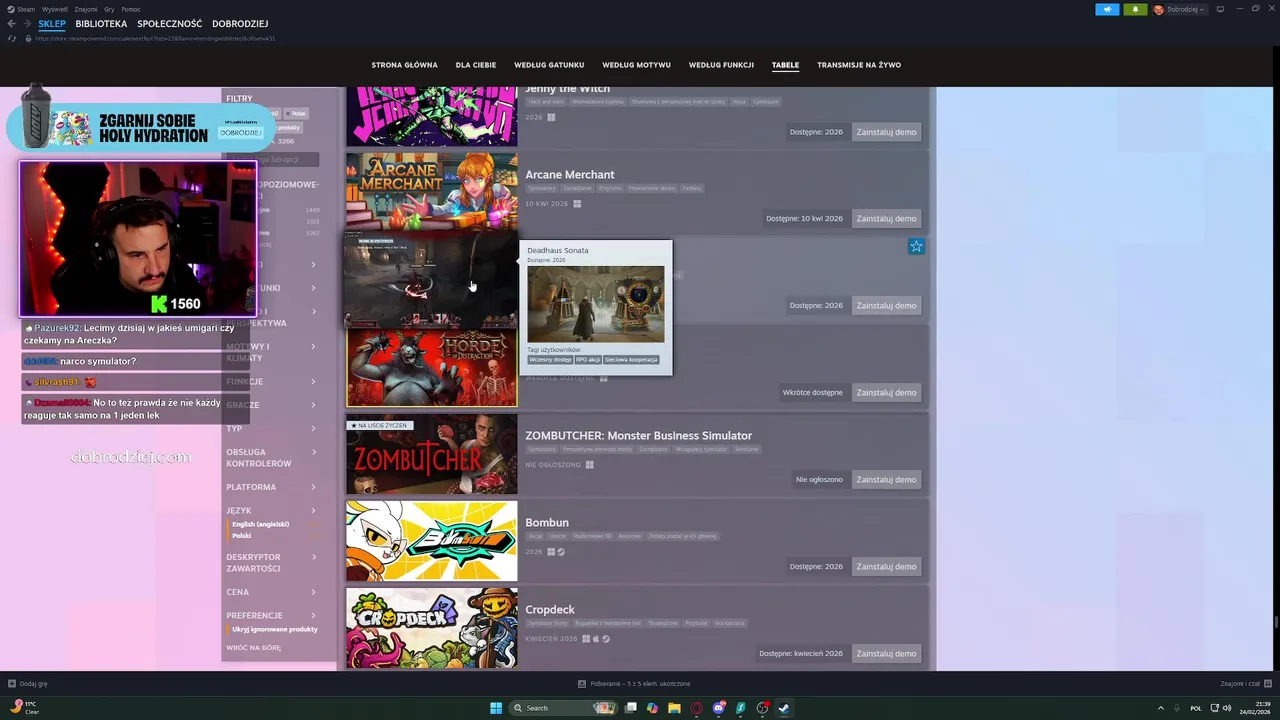1280x720 pixels.
Task: Install demo for Arcane Merchant
Action: [x=886, y=219]
